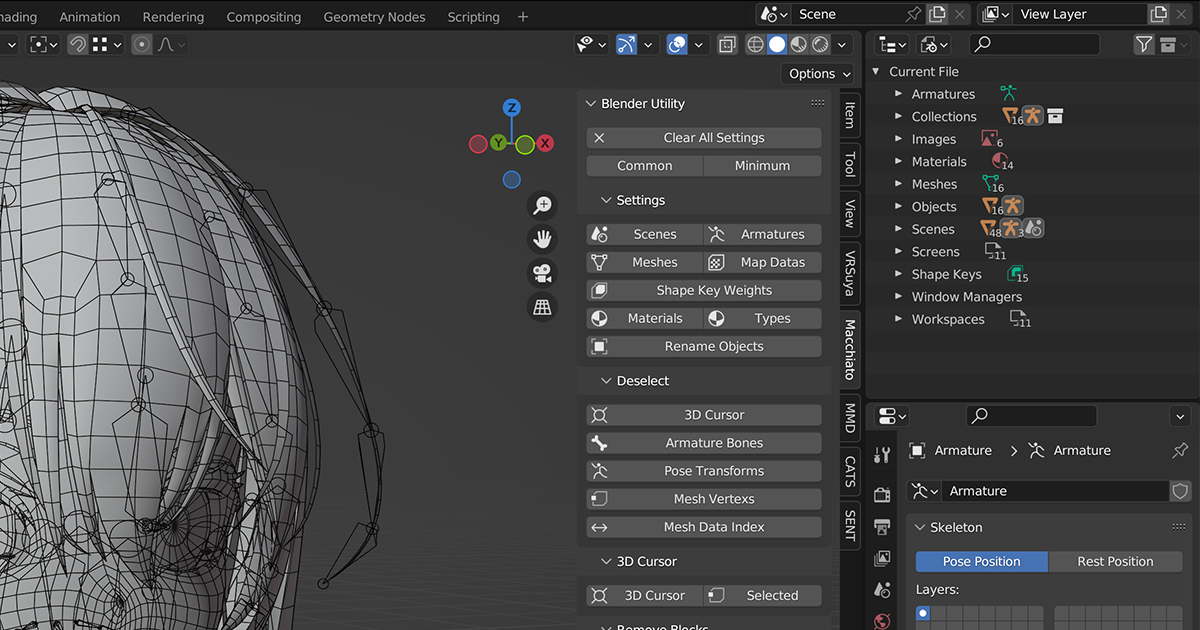Switch to solid viewport shading

click(x=777, y=44)
